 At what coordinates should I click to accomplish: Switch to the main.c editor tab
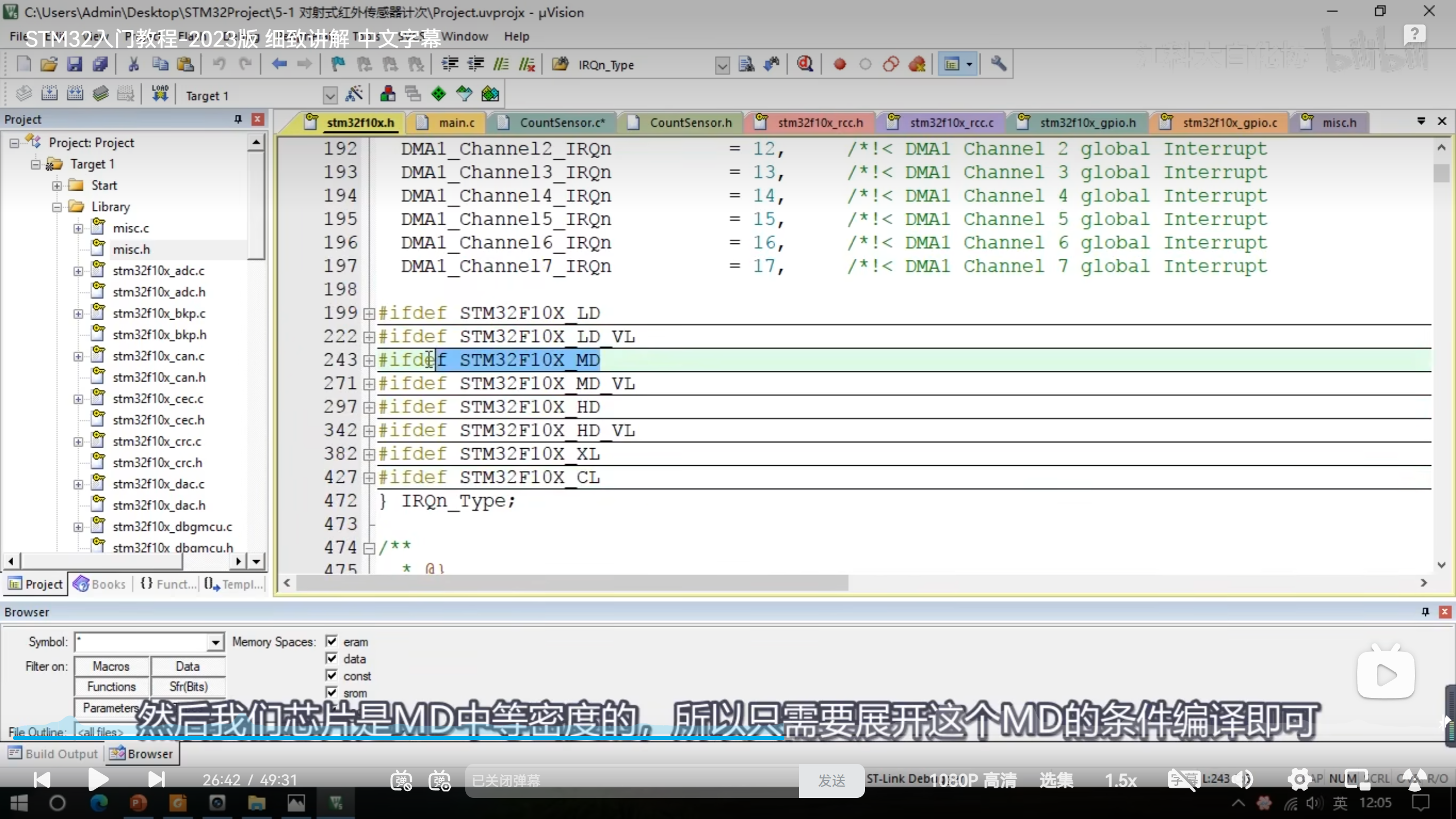[x=456, y=123]
